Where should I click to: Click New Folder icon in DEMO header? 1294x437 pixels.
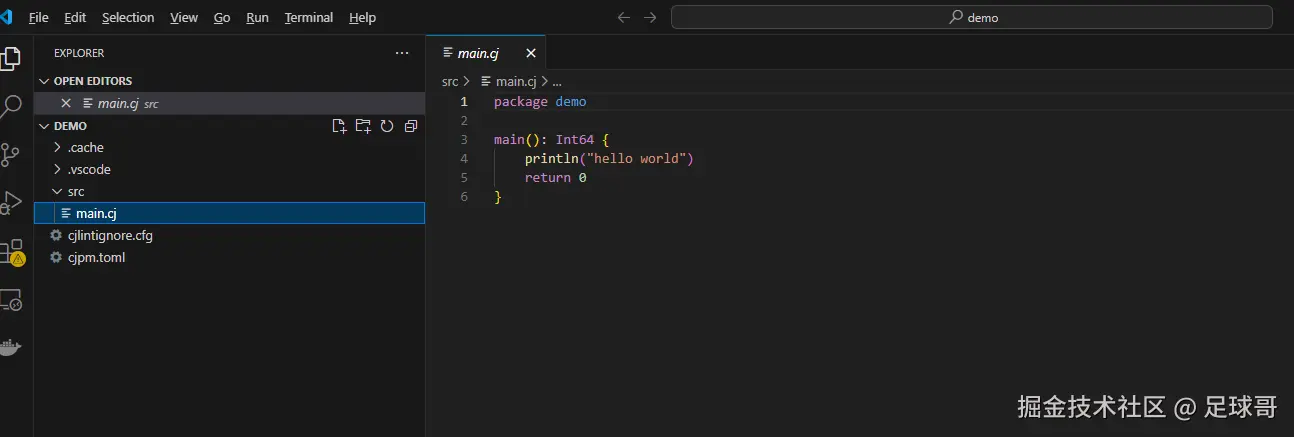[x=363, y=126]
